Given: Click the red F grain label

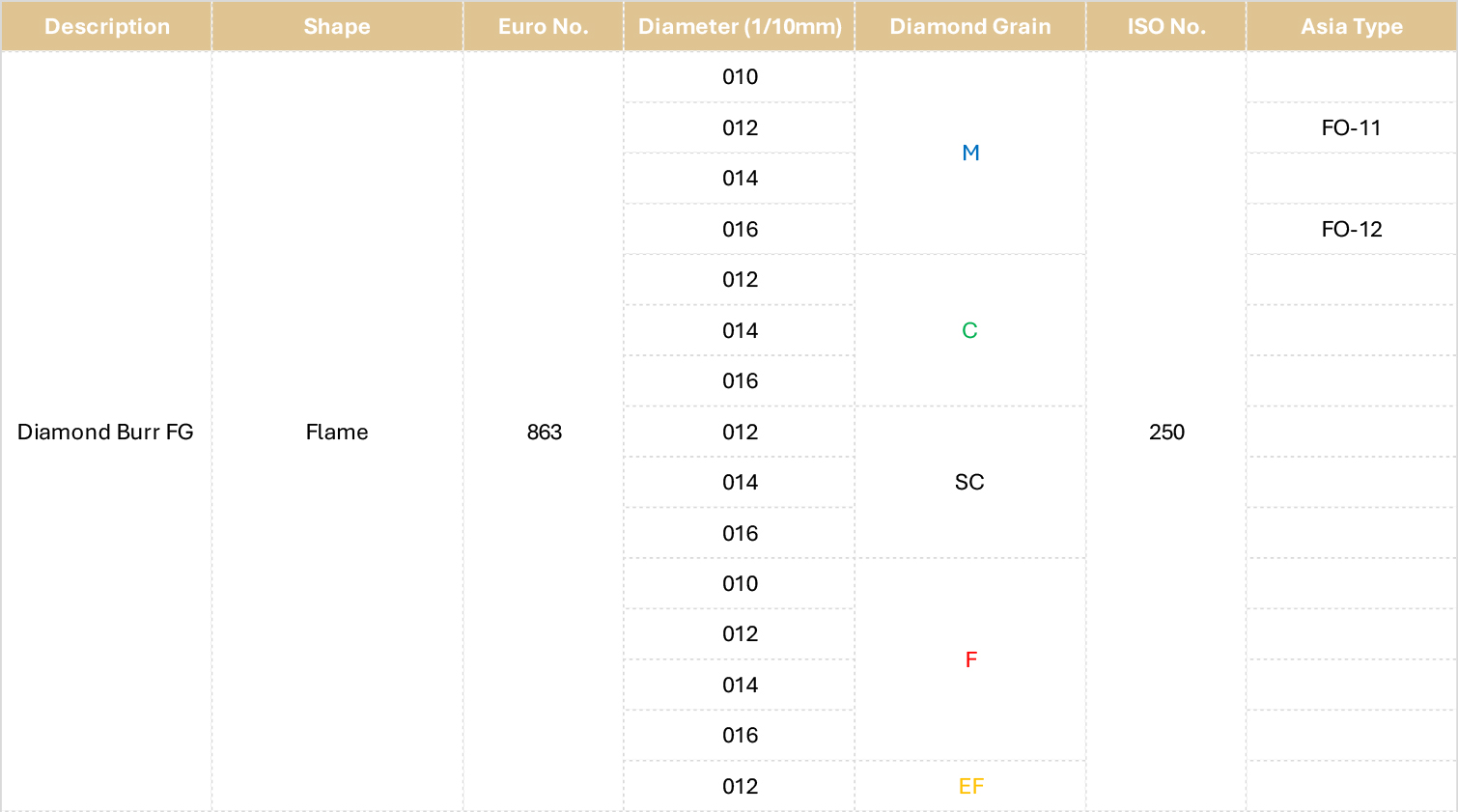Looking at the screenshot, I should [971, 659].
